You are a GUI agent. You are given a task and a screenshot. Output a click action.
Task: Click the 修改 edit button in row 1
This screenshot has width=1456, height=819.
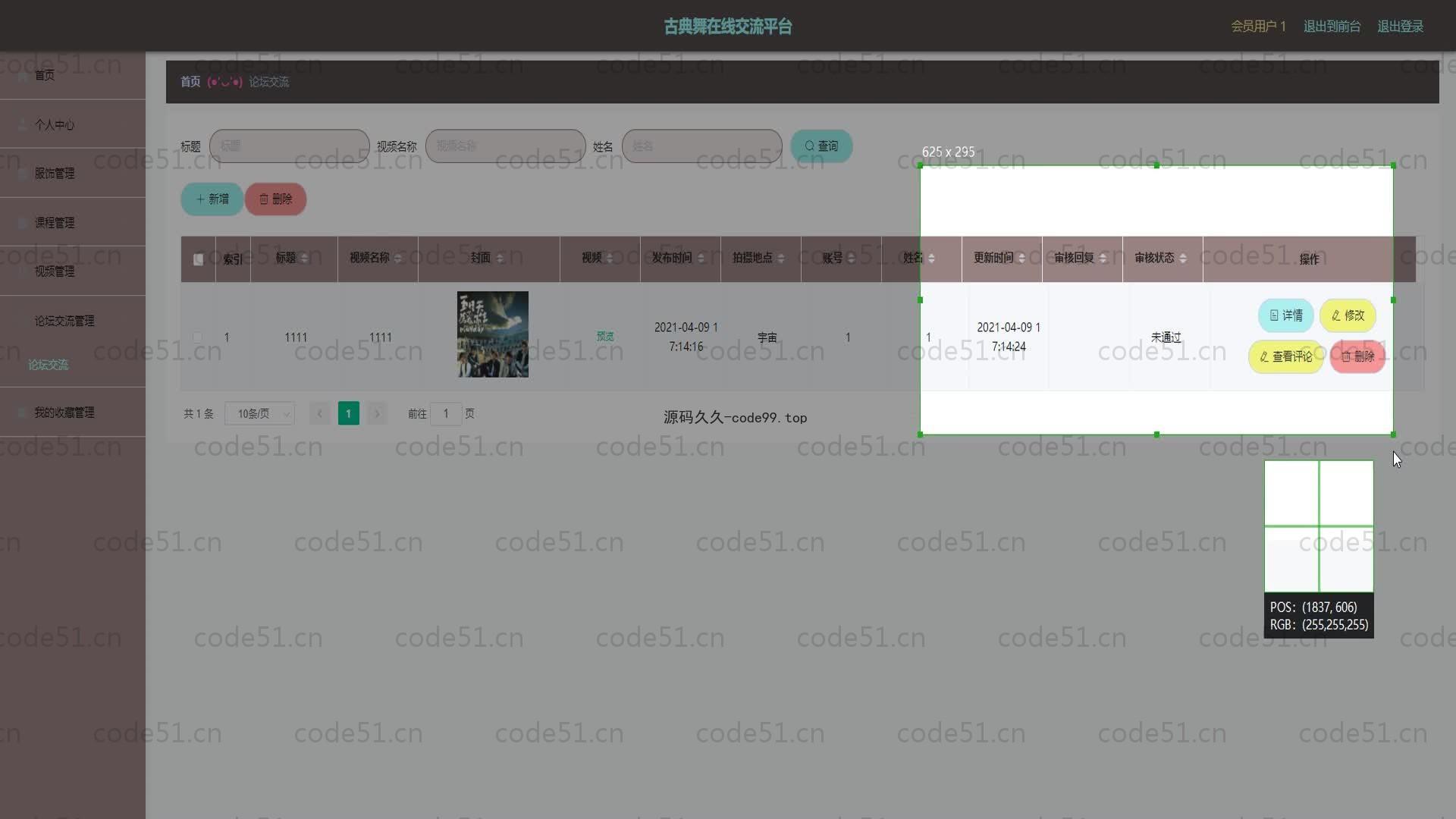(x=1348, y=315)
